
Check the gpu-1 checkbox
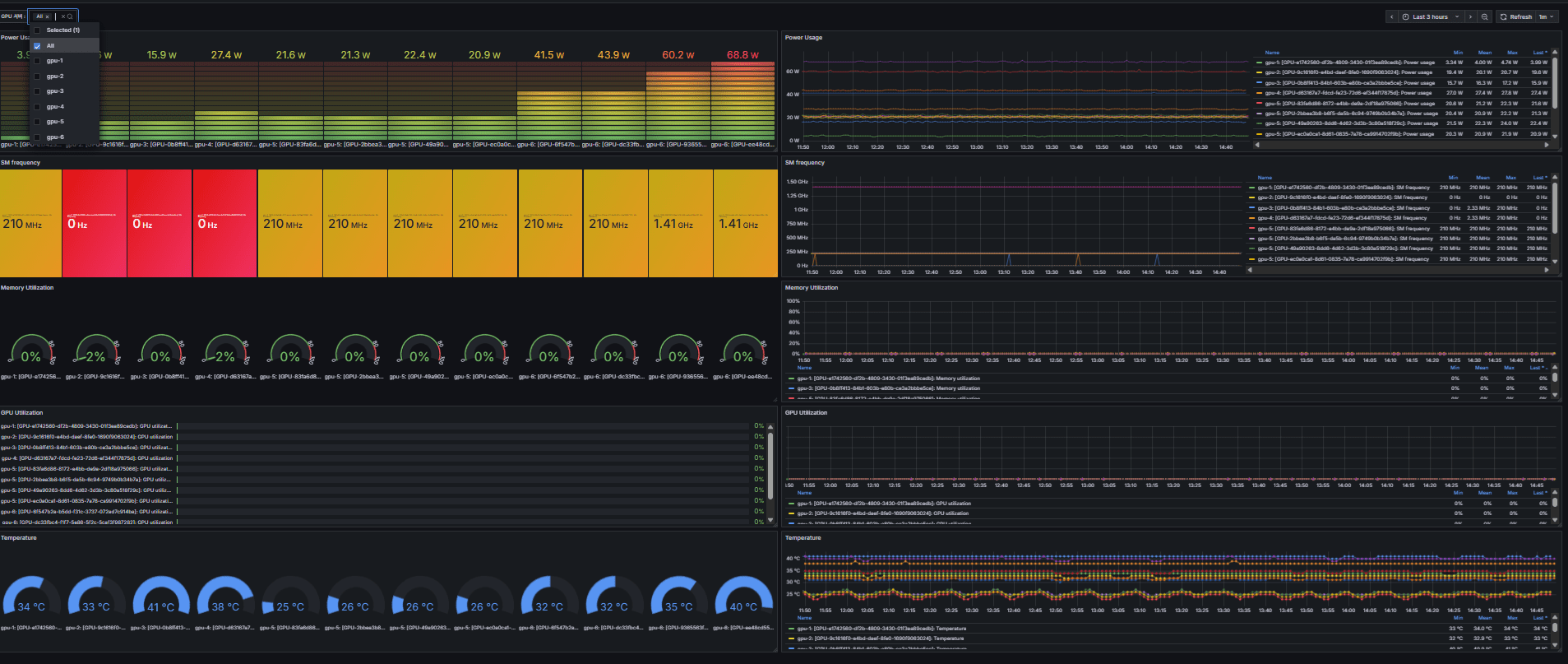coord(37,61)
